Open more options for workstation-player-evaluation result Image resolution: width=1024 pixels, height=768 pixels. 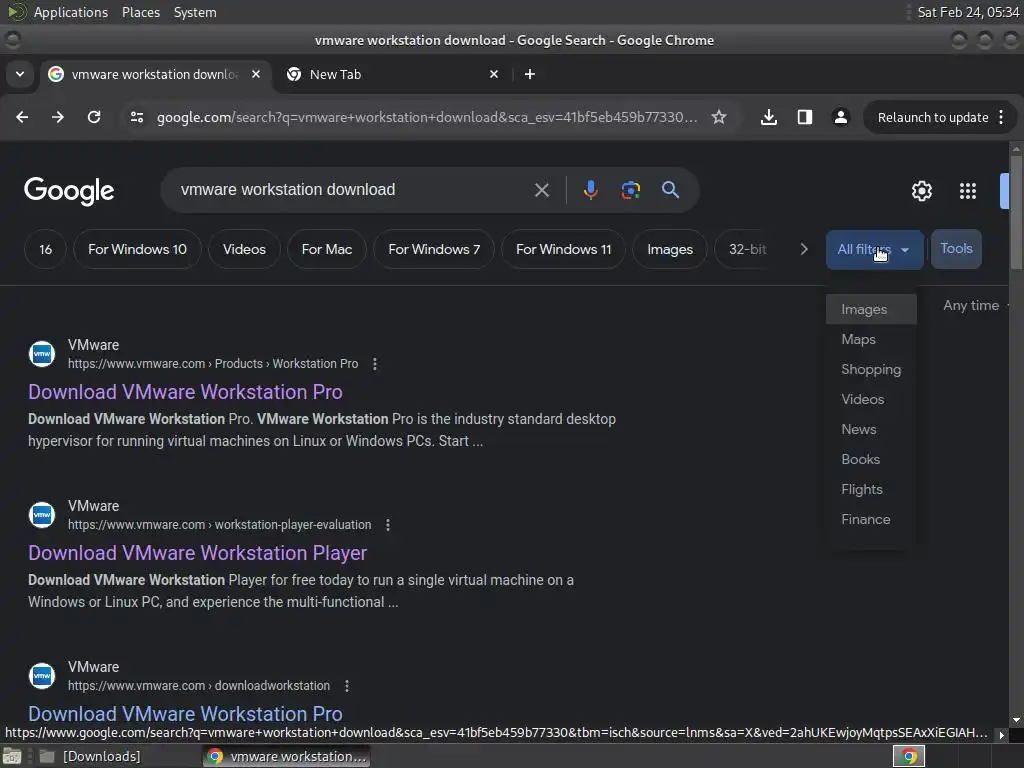[388, 524]
